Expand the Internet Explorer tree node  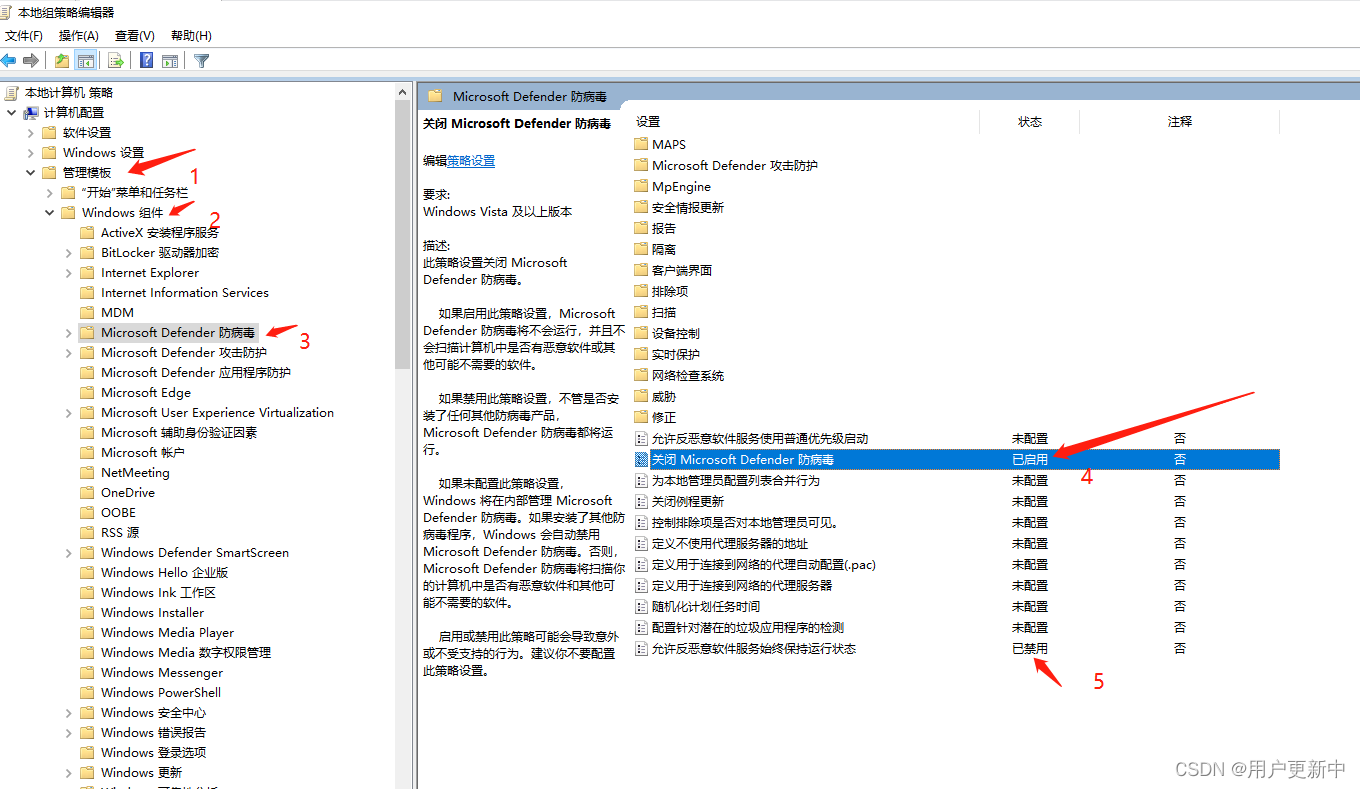coord(68,272)
